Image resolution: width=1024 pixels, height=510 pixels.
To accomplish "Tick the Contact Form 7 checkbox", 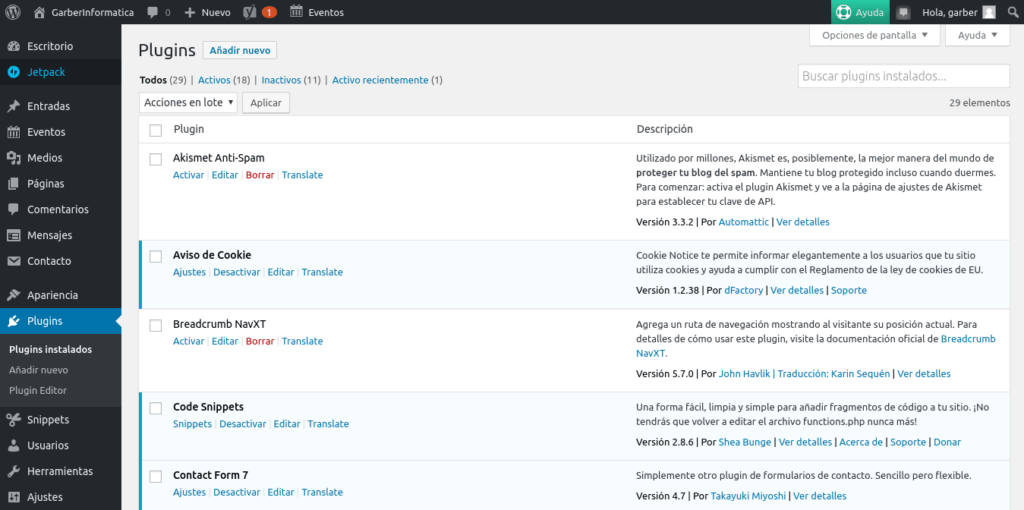I will [x=155, y=477].
